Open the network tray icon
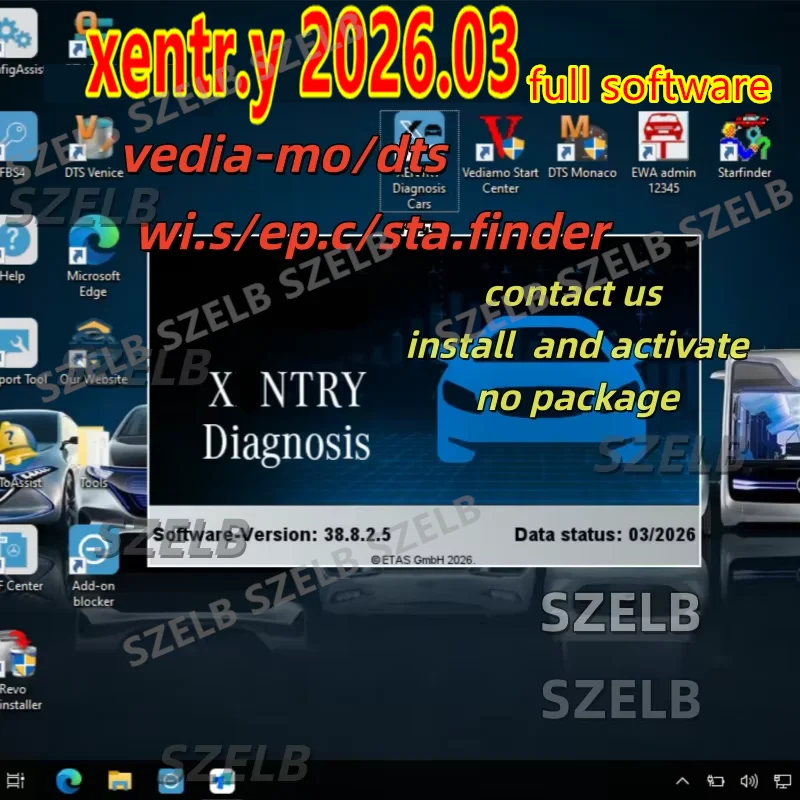 click(x=782, y=781)
